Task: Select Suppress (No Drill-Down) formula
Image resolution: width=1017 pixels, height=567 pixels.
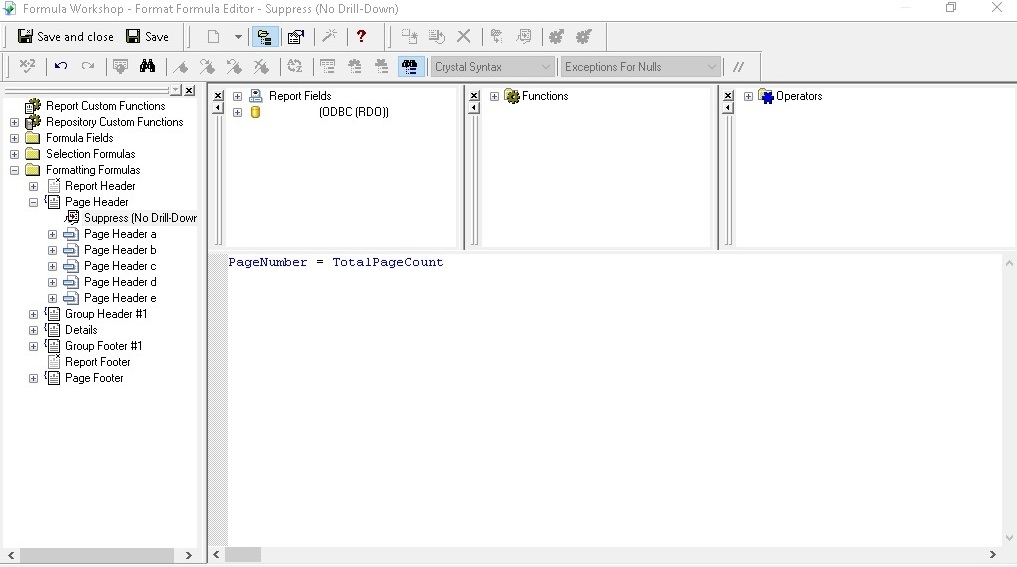Action: coord(140,218)
